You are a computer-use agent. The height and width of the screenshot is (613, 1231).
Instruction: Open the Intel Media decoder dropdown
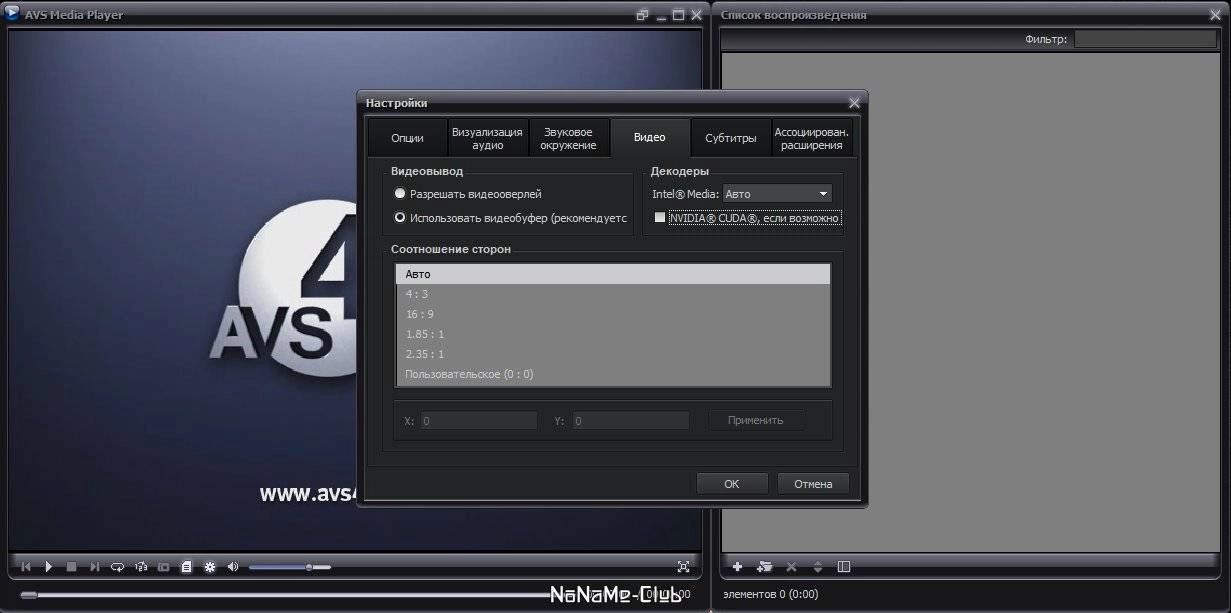coord(777,194)
